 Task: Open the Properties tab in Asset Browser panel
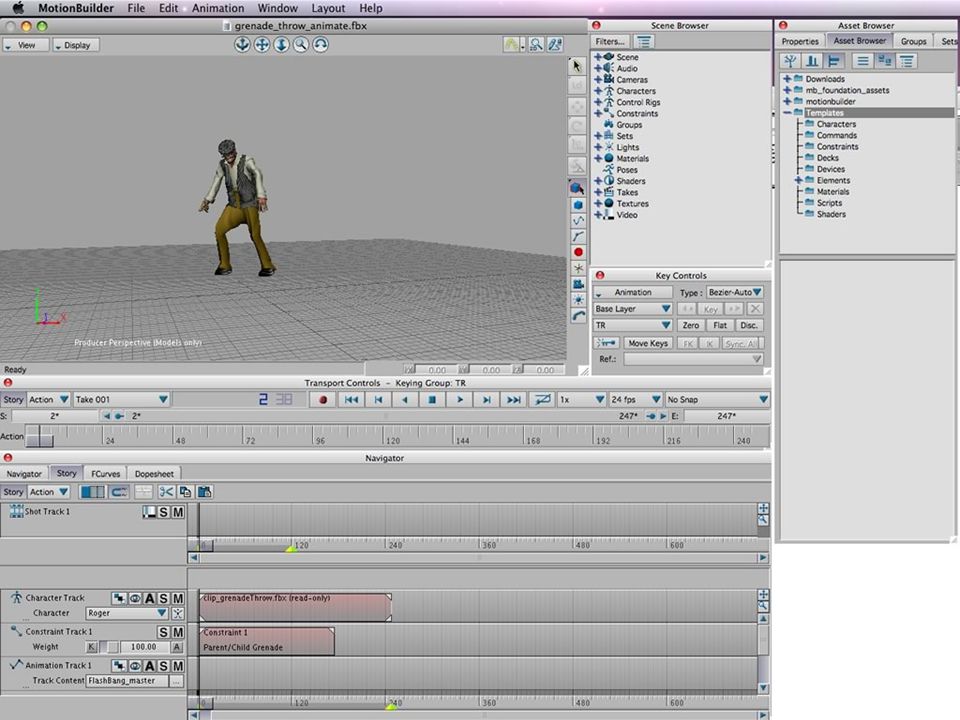pyautogui.click(x=800, y=41)
